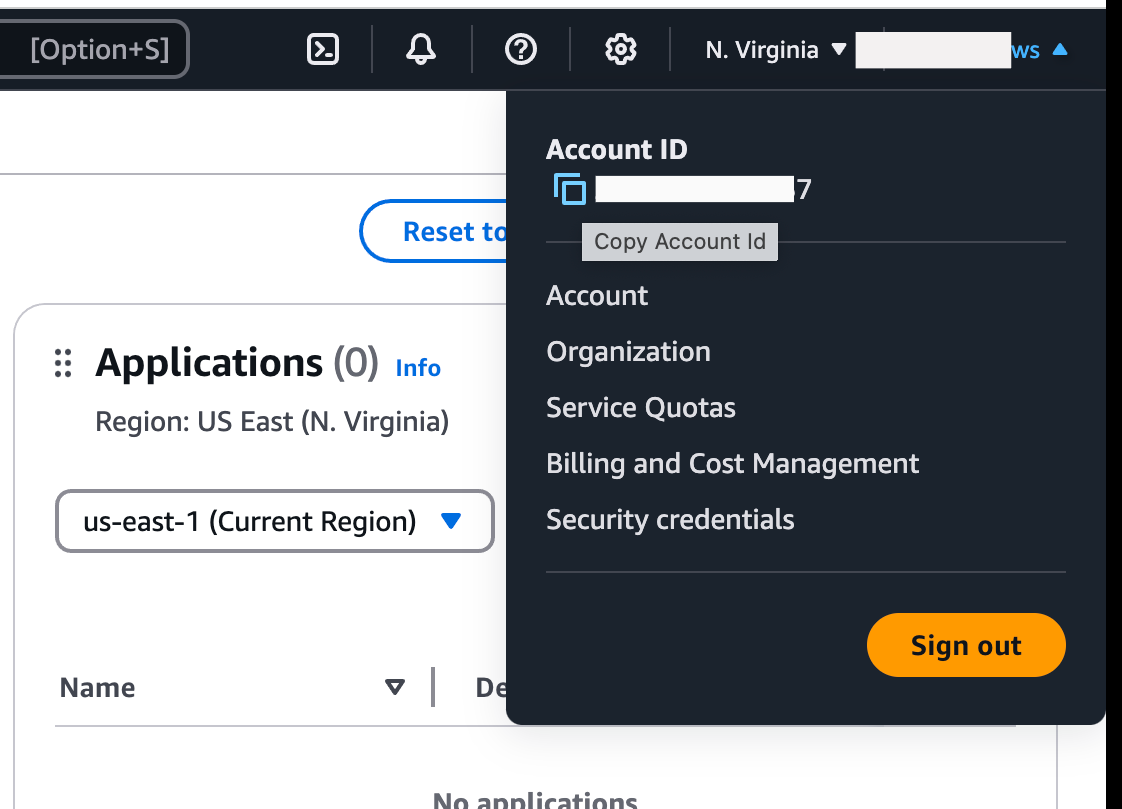Open the Info link beside Applications
Screen dimensions: 1122x809
tap(418, 368)
